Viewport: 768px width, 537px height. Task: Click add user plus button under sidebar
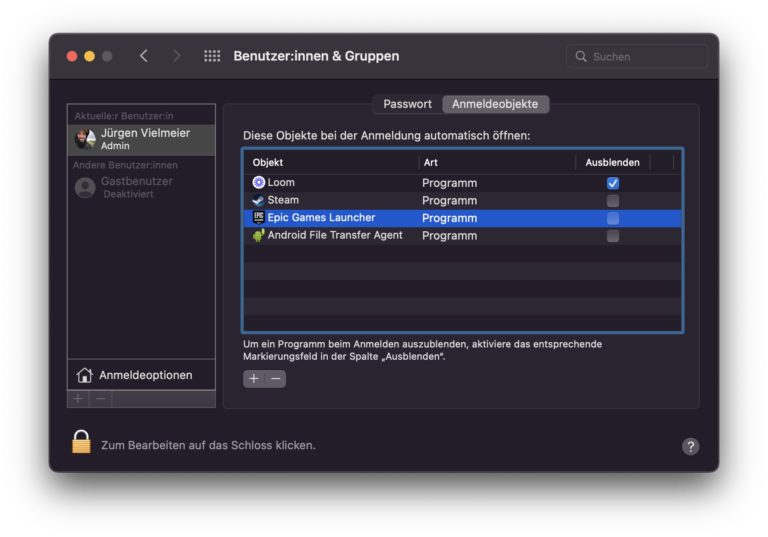pyautogui.click(x=78, y=399)
